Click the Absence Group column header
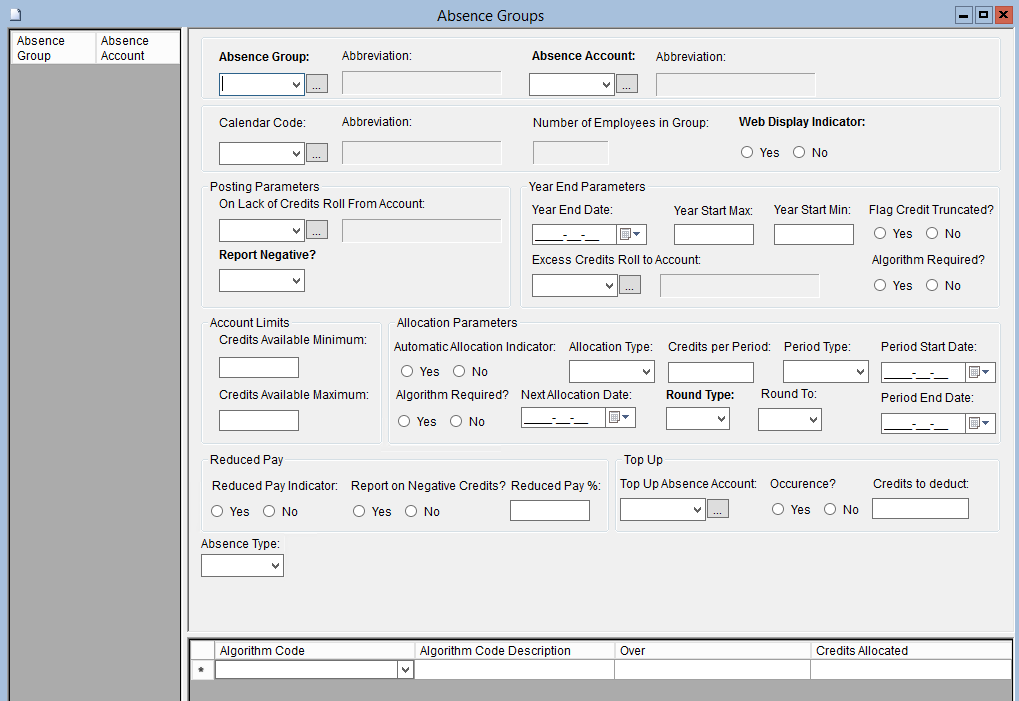The height and width of the screenshot is (701, 1019). tap(53, 48)
